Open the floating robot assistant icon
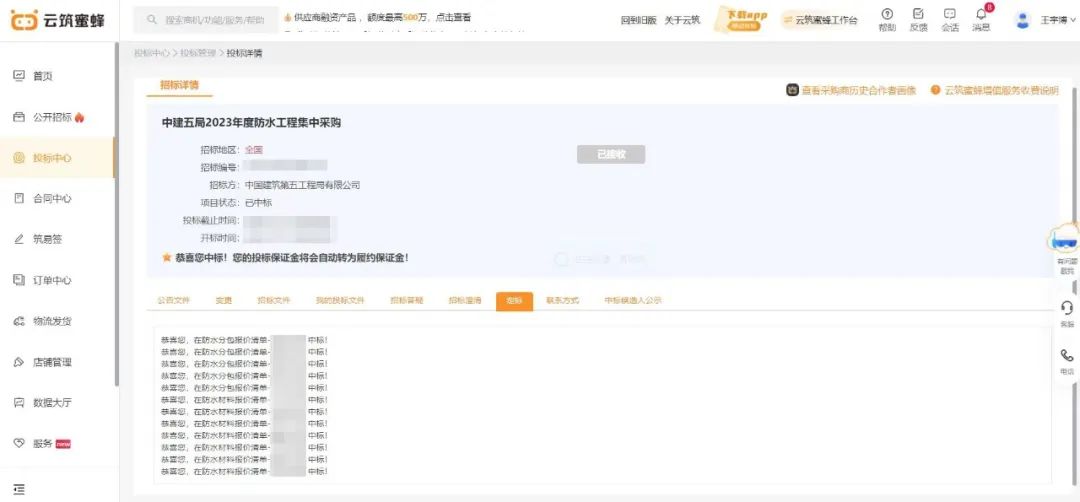 [x=1066, y=240]
